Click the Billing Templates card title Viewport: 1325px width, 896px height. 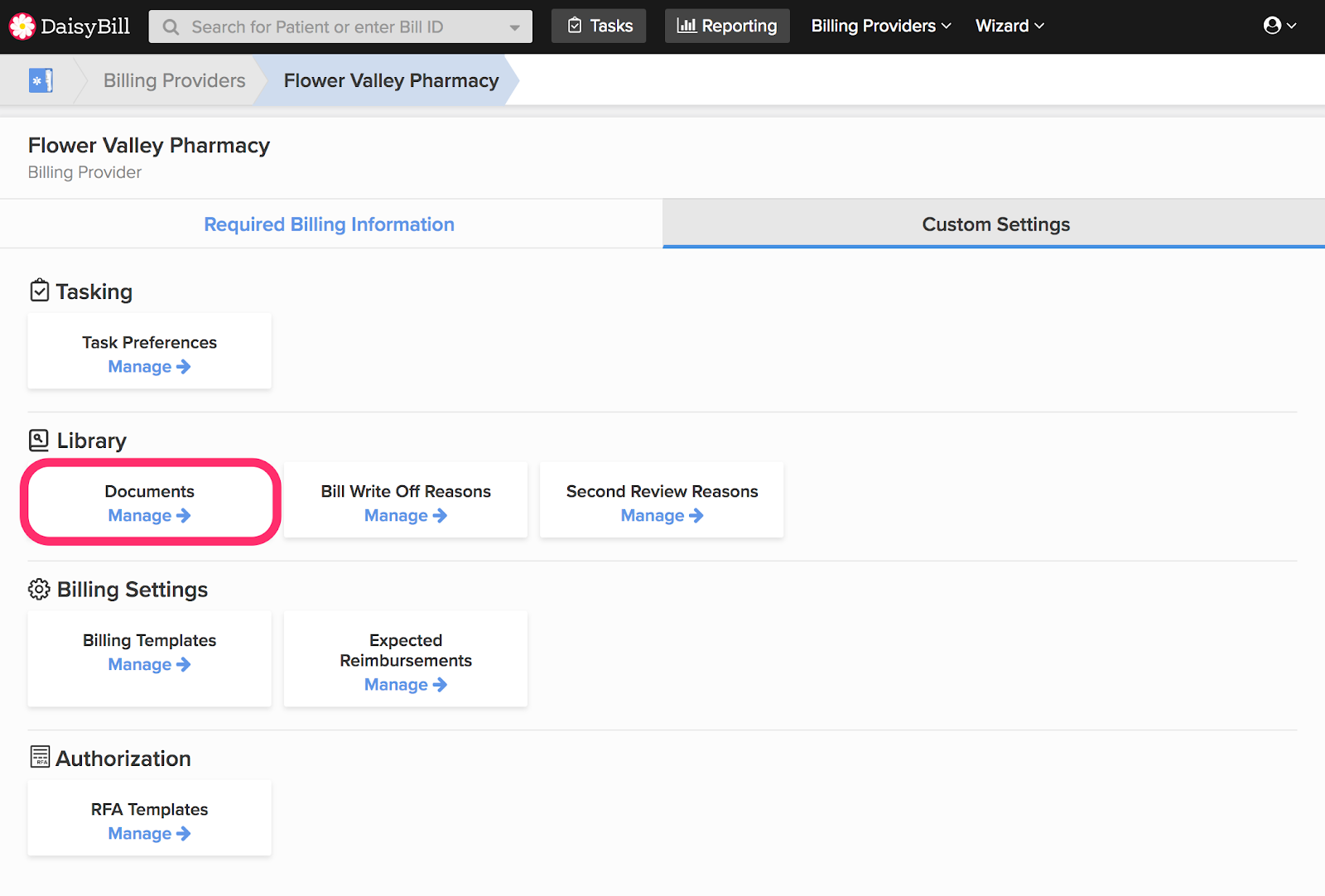point(149,640)
